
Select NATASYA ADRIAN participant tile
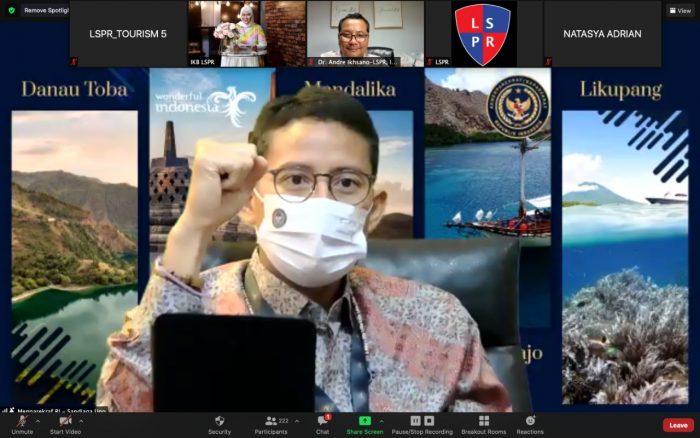(x=602, y=34)
